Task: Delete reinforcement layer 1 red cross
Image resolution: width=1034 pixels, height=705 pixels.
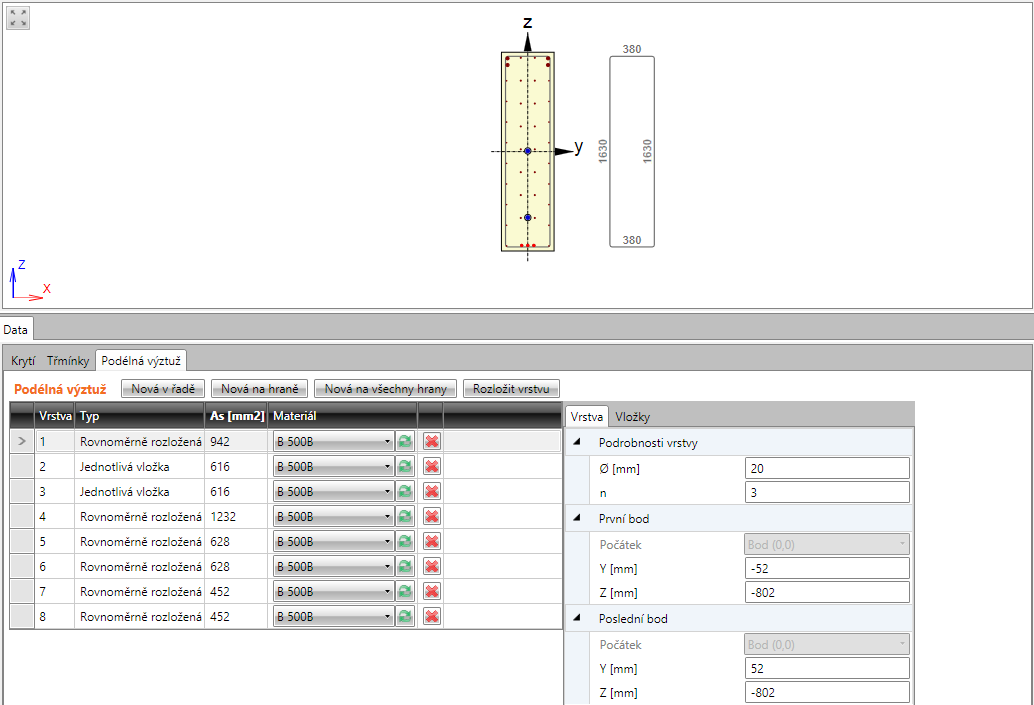Action: [x=432, y=441]
